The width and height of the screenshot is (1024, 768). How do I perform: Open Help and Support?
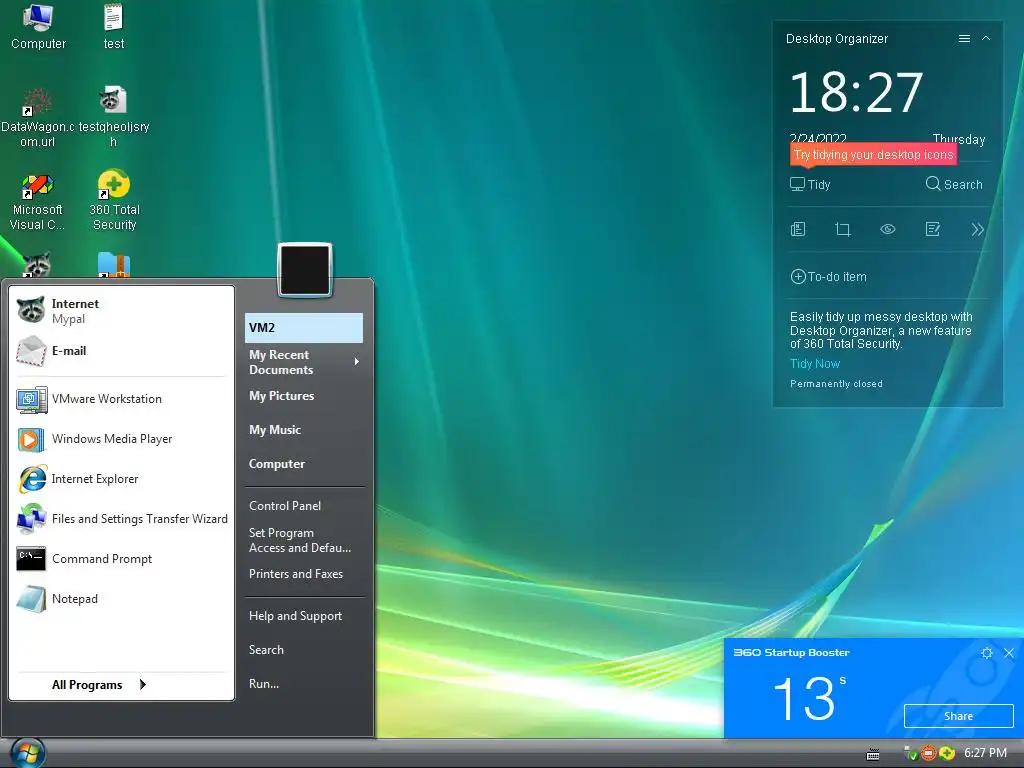(304, 616)
